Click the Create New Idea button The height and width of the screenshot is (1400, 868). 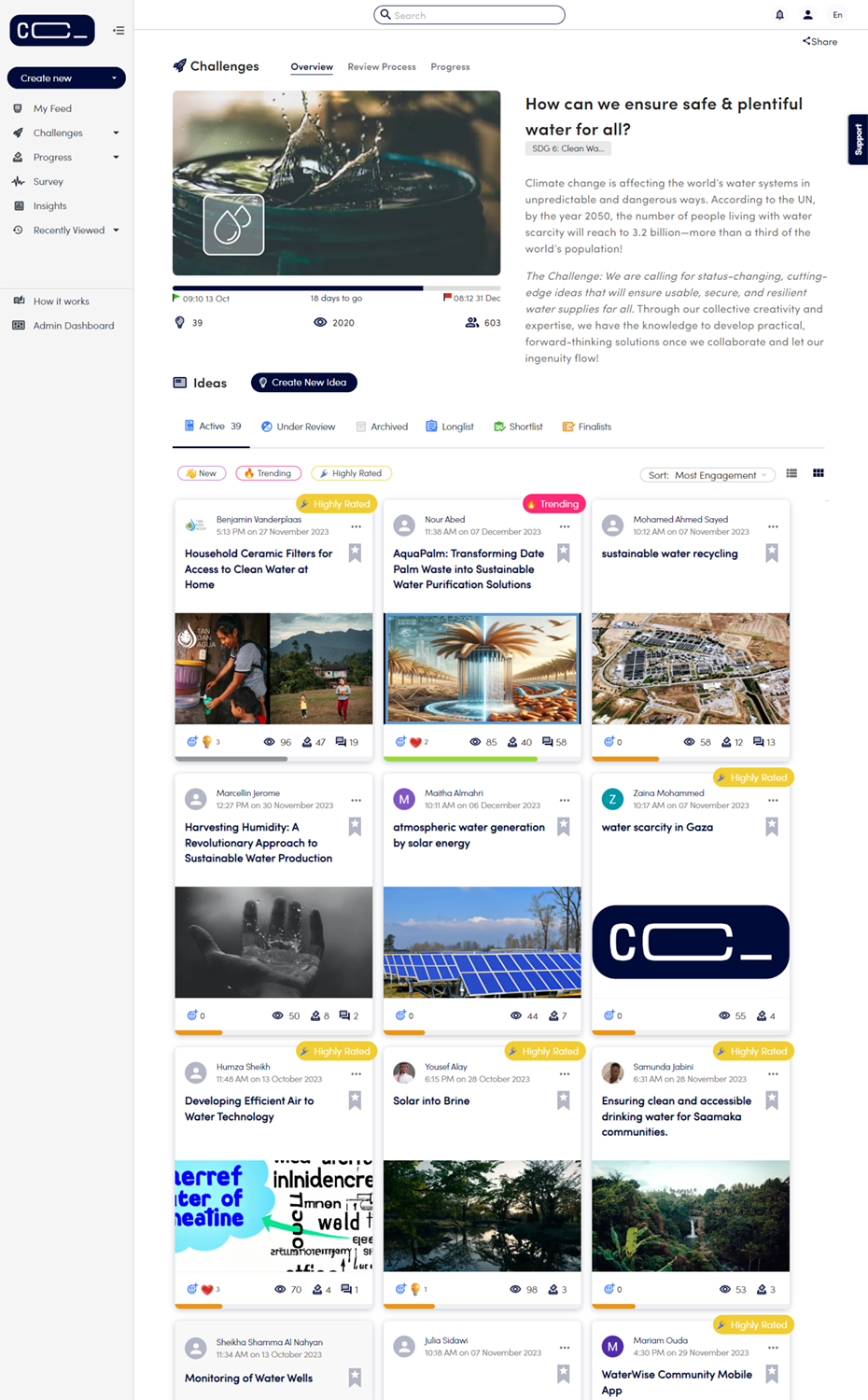pyautogui.click(x=304, y=383)
